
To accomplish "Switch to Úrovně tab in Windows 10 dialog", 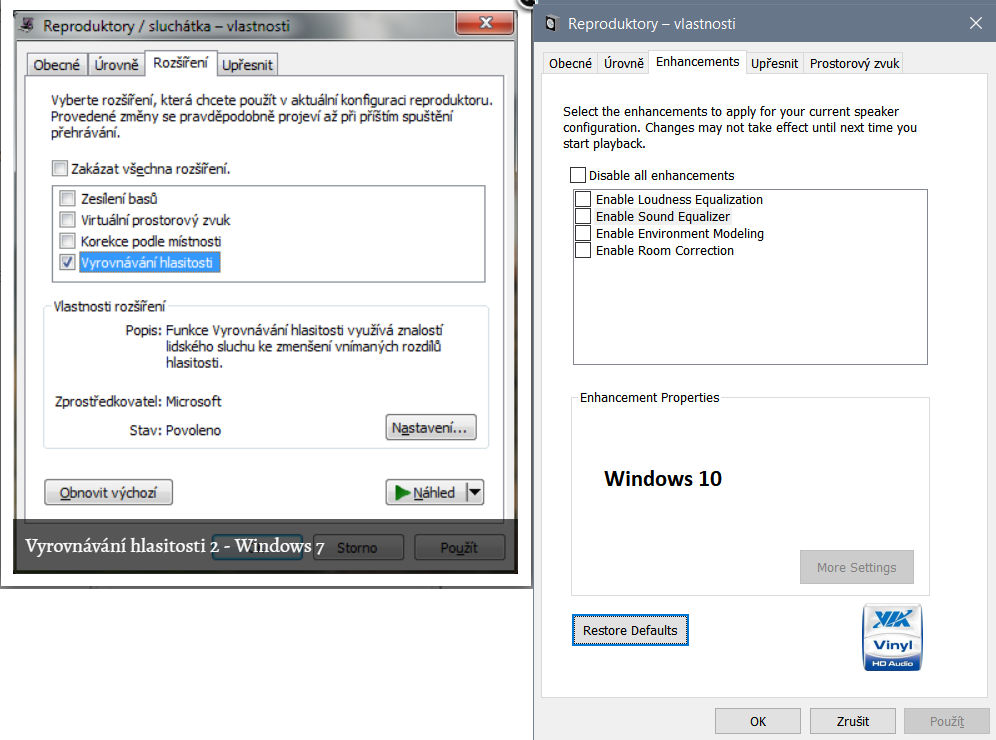I will click(x=624, y=64).
